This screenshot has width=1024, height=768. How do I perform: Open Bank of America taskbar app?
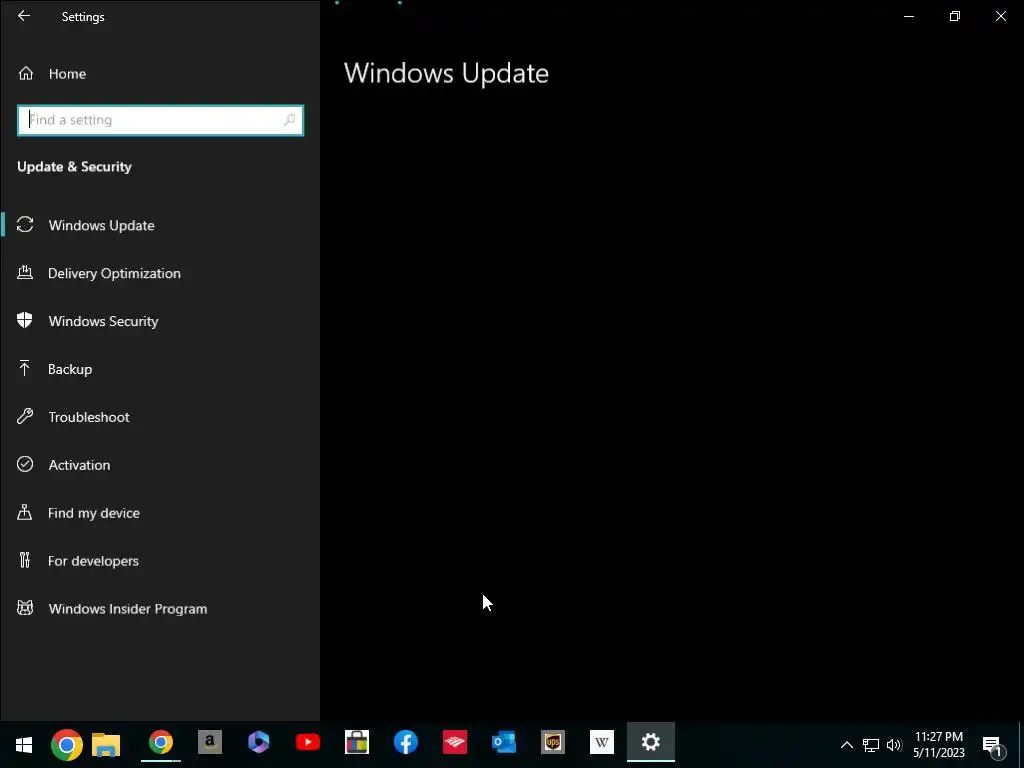click(x=455, y=742)
